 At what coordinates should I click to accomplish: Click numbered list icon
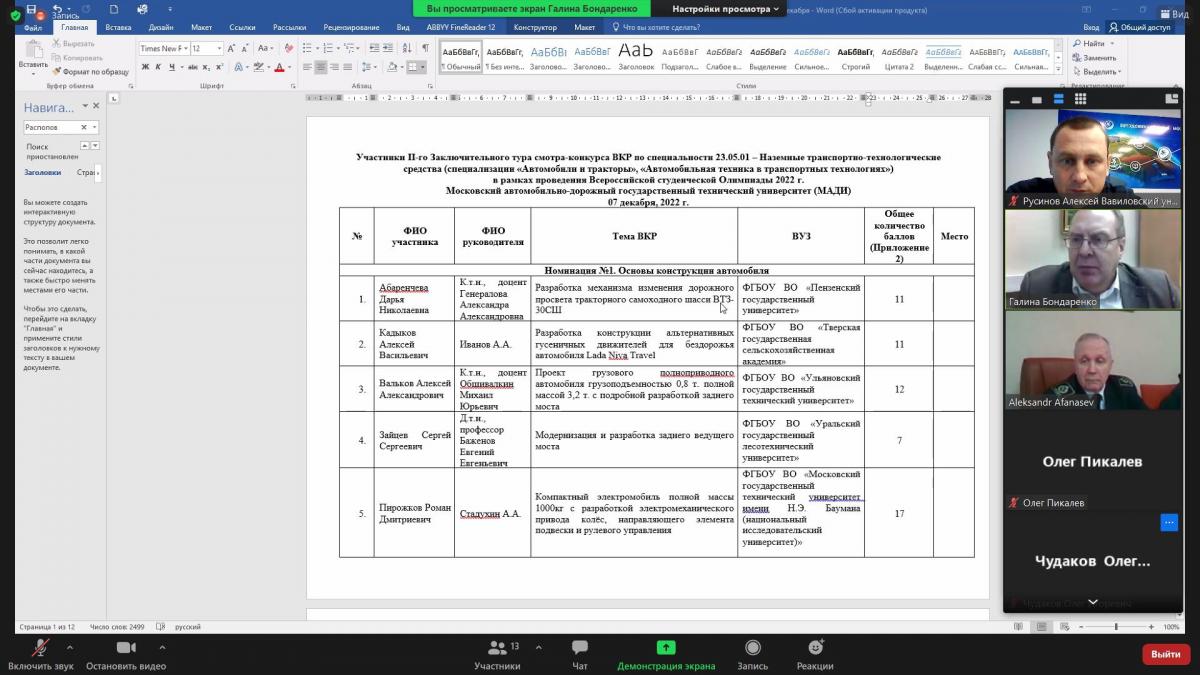[x=327, y=48]
